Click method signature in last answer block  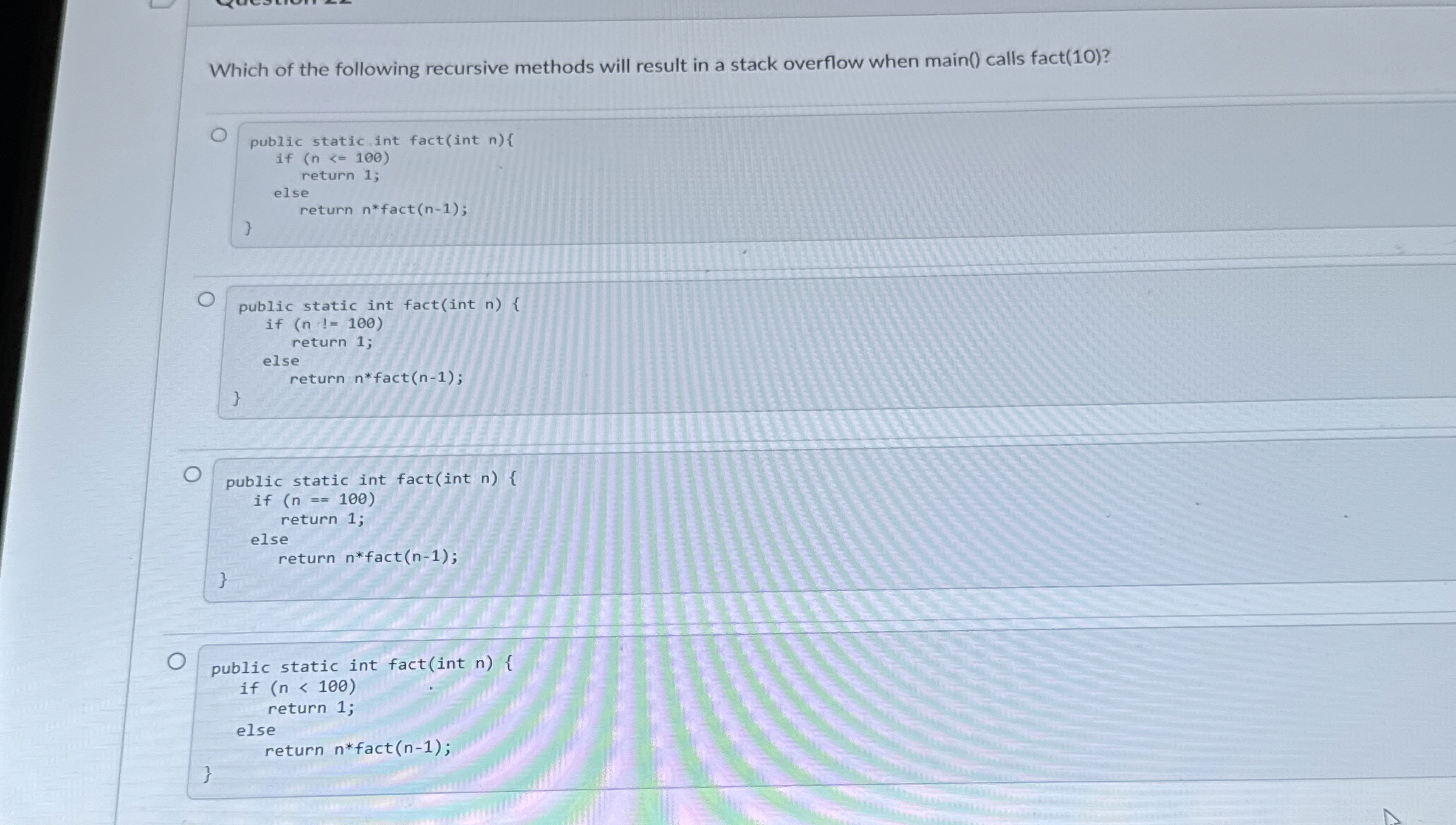pyautogui.click(x=362, y=665)
